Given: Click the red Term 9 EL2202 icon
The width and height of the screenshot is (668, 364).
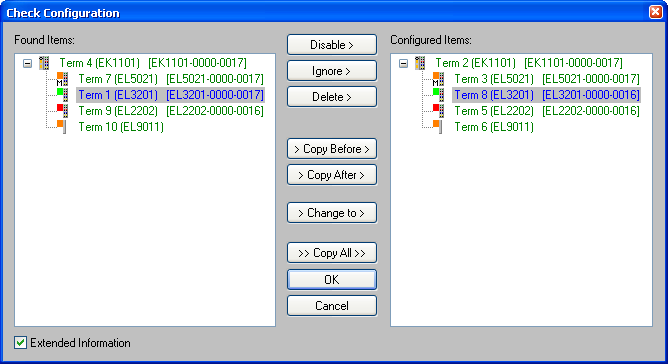Looking at the screenshot, I should pos(62,111).
